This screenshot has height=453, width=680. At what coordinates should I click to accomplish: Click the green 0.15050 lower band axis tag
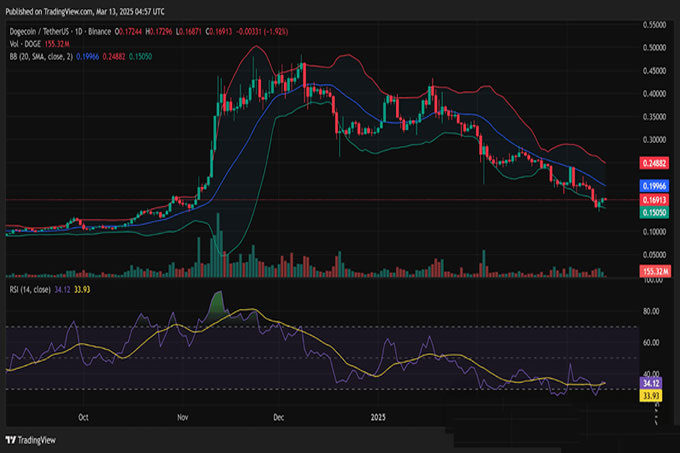[654, 212]
